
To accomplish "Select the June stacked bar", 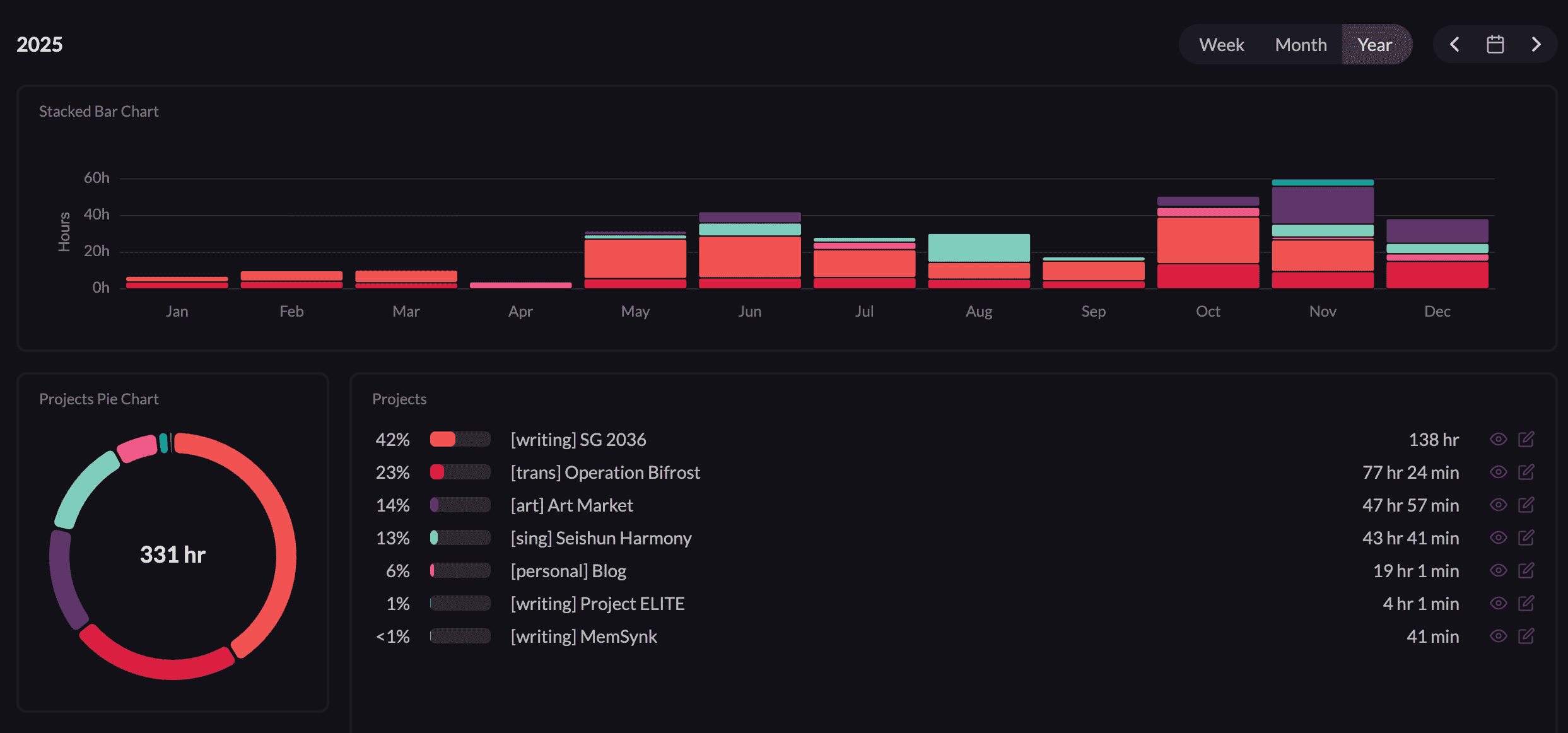I will coord(750,250).
